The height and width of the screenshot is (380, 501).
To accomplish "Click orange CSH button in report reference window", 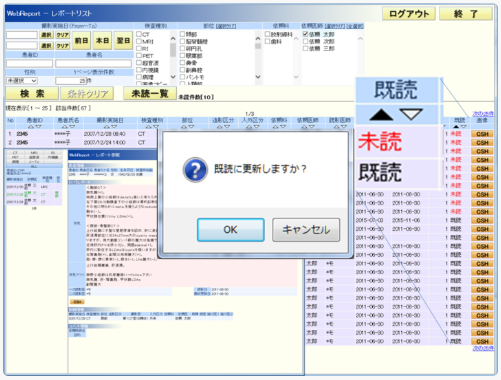I will [77, 302].
